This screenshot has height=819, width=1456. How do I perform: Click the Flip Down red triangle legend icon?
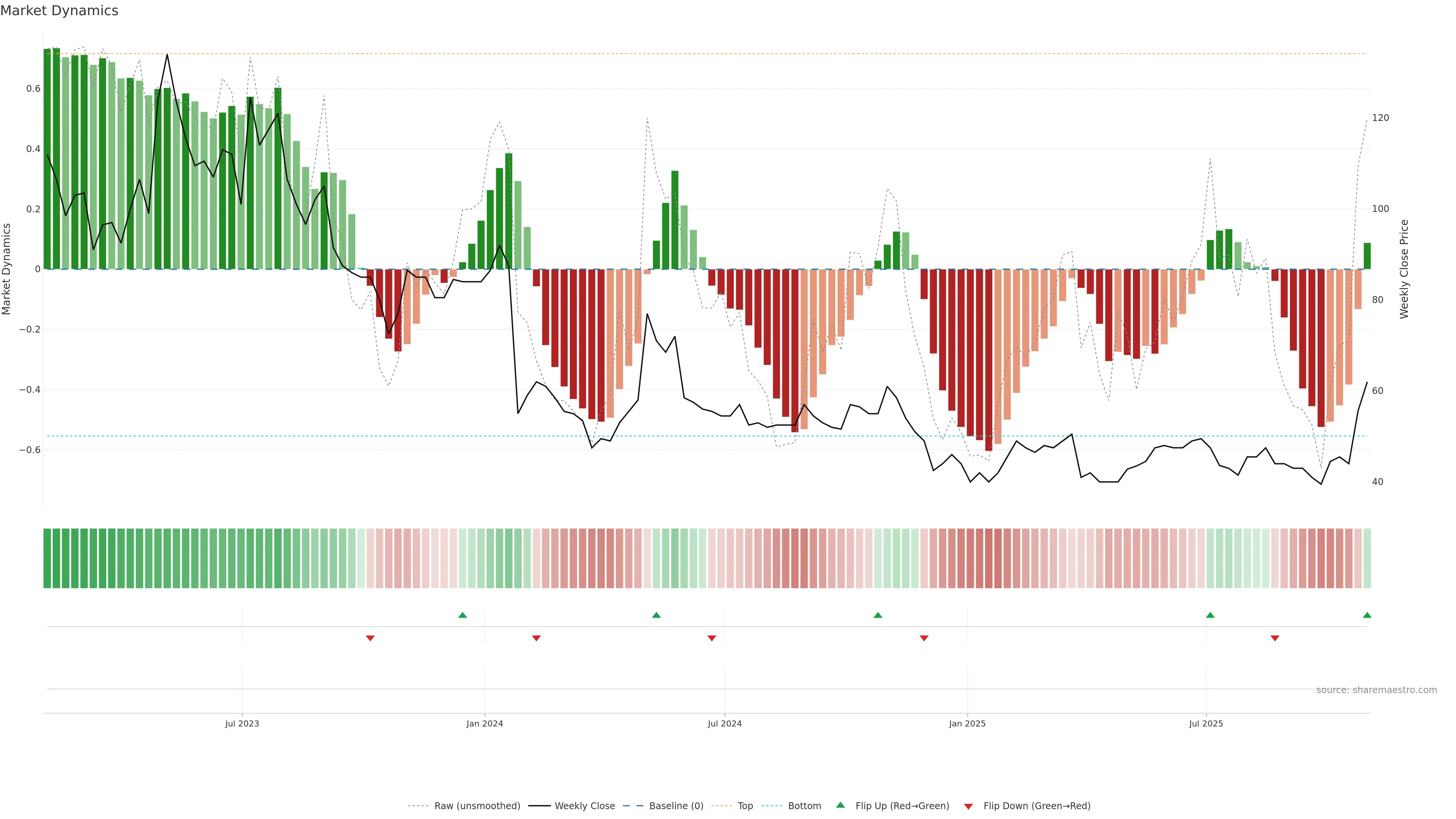pyautogui.click(x=968, y=806)
